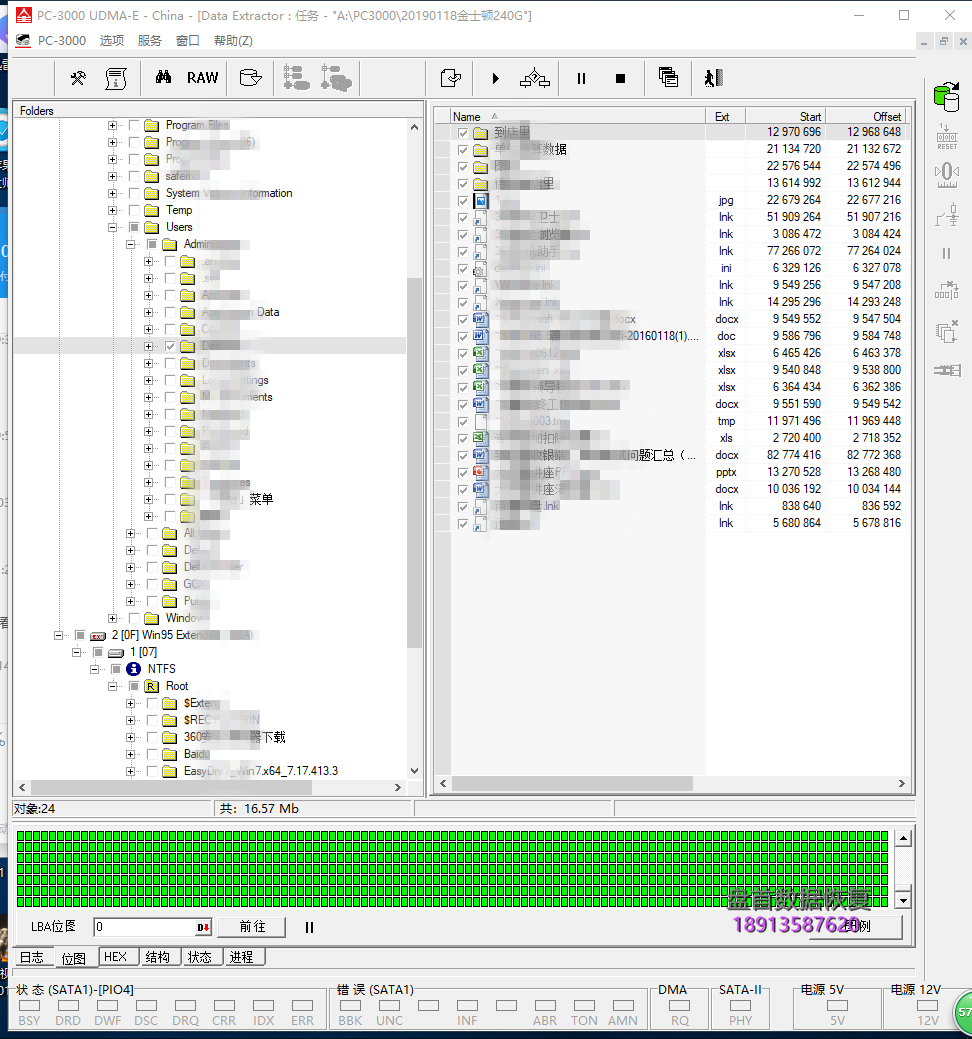Click the 前往 button
This screenshot has height=1039, width=972.
pos(252,927)
